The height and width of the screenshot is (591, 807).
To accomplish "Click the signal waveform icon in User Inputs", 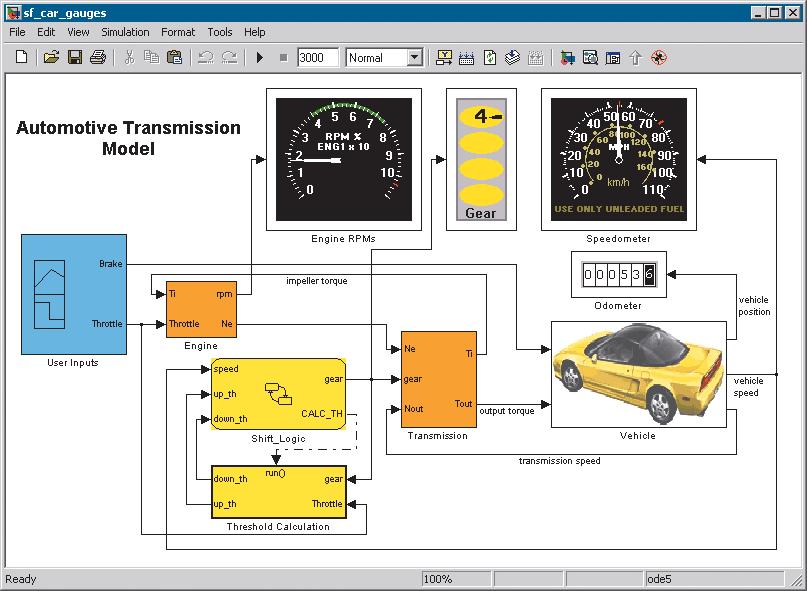I will click(49, 294).
